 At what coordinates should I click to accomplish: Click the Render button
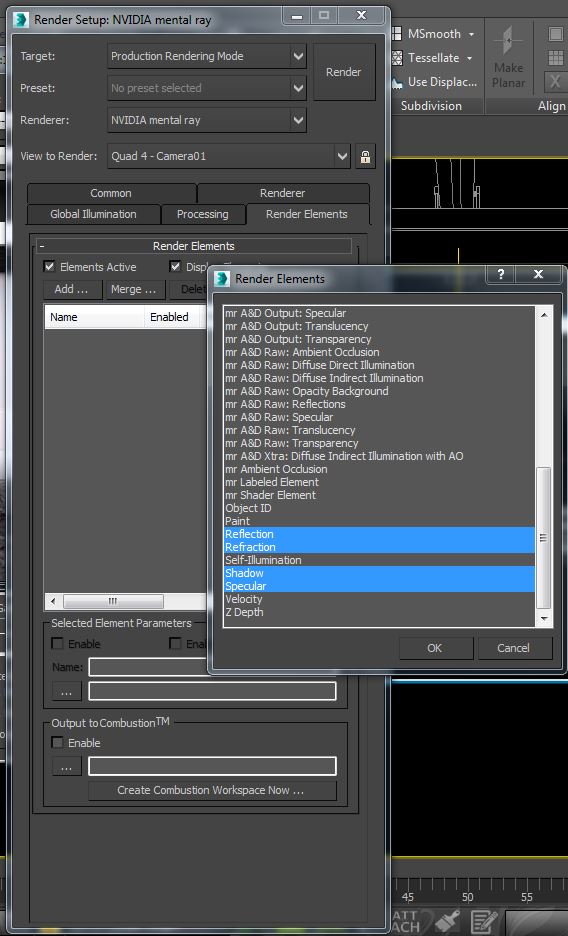pos(344,72)
